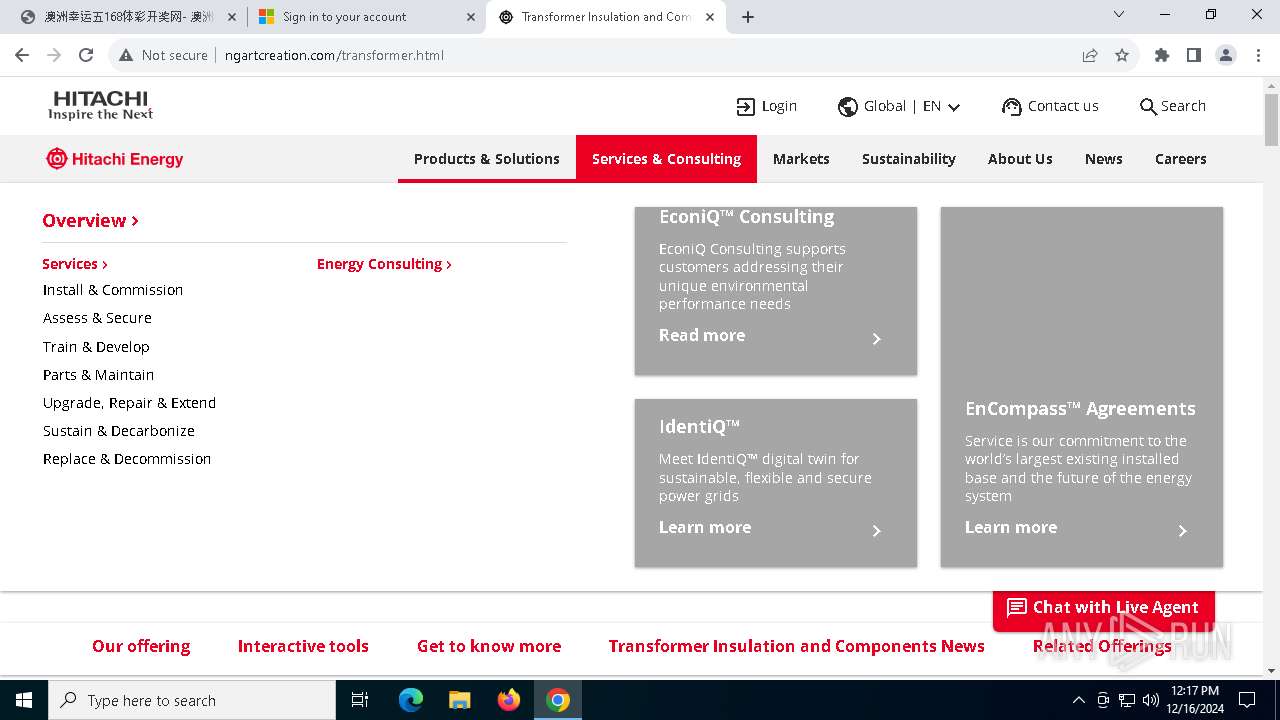Screen dimensions: 1280x720
Task: Close the first Chinese-titled tab
Action: click(232, 17)
